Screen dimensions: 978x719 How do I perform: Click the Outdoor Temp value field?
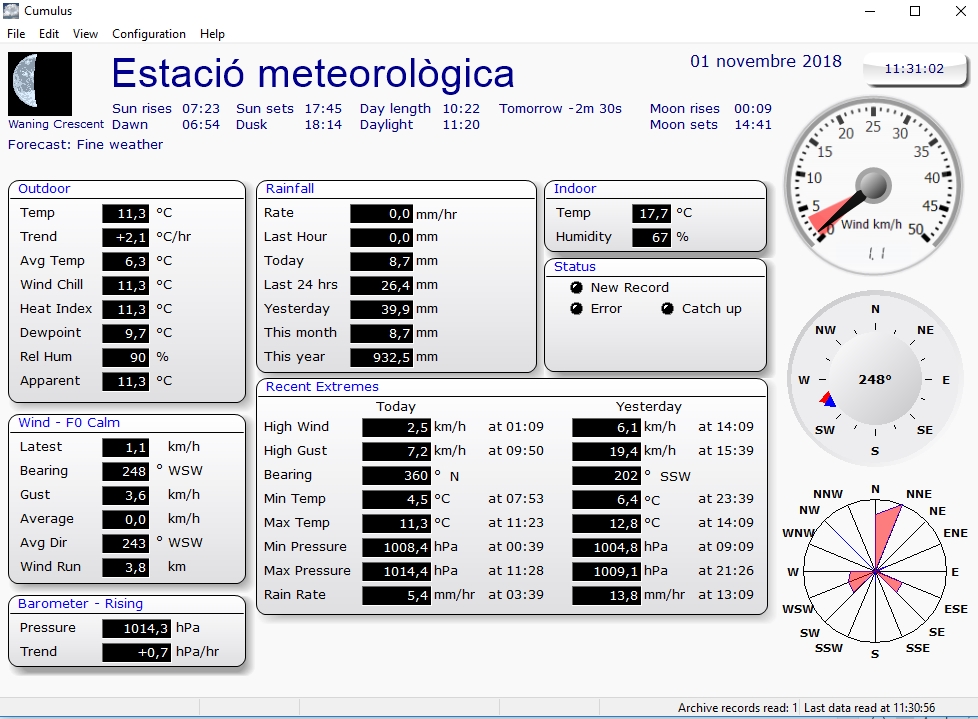click(126, 213)
